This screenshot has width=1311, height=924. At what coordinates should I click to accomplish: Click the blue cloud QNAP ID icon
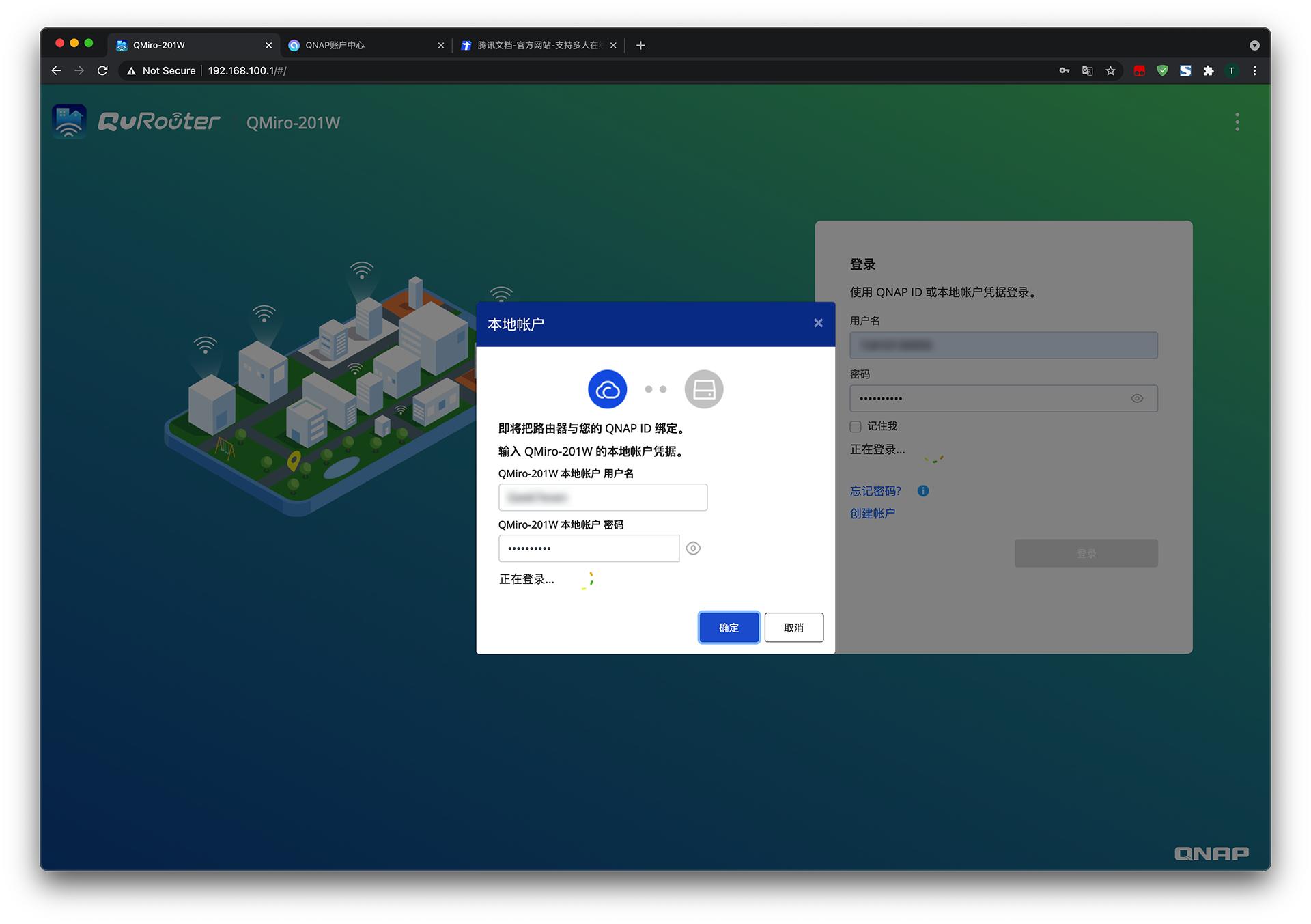607,389
